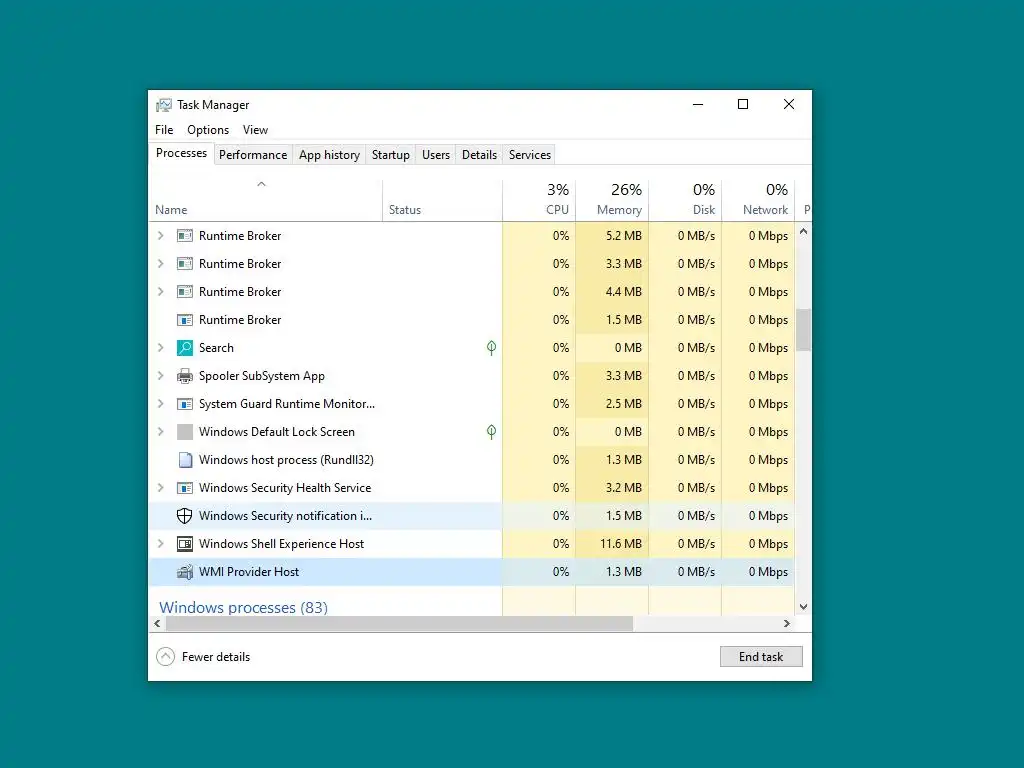The height and width of the screenshot is (768, 1024).
Task: Click the Windows Security notification shield icon
Action: click(185, 516)
